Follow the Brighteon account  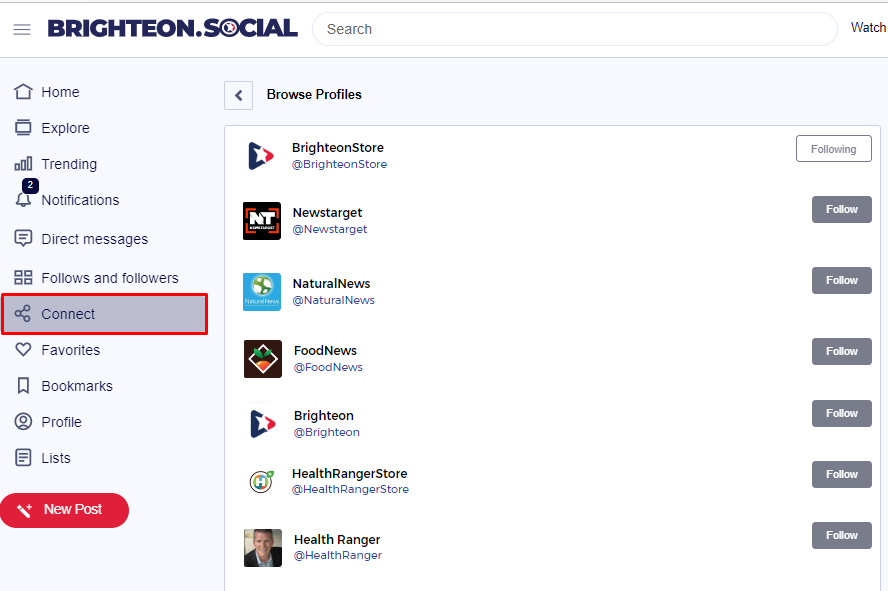[x=842, y=413]
